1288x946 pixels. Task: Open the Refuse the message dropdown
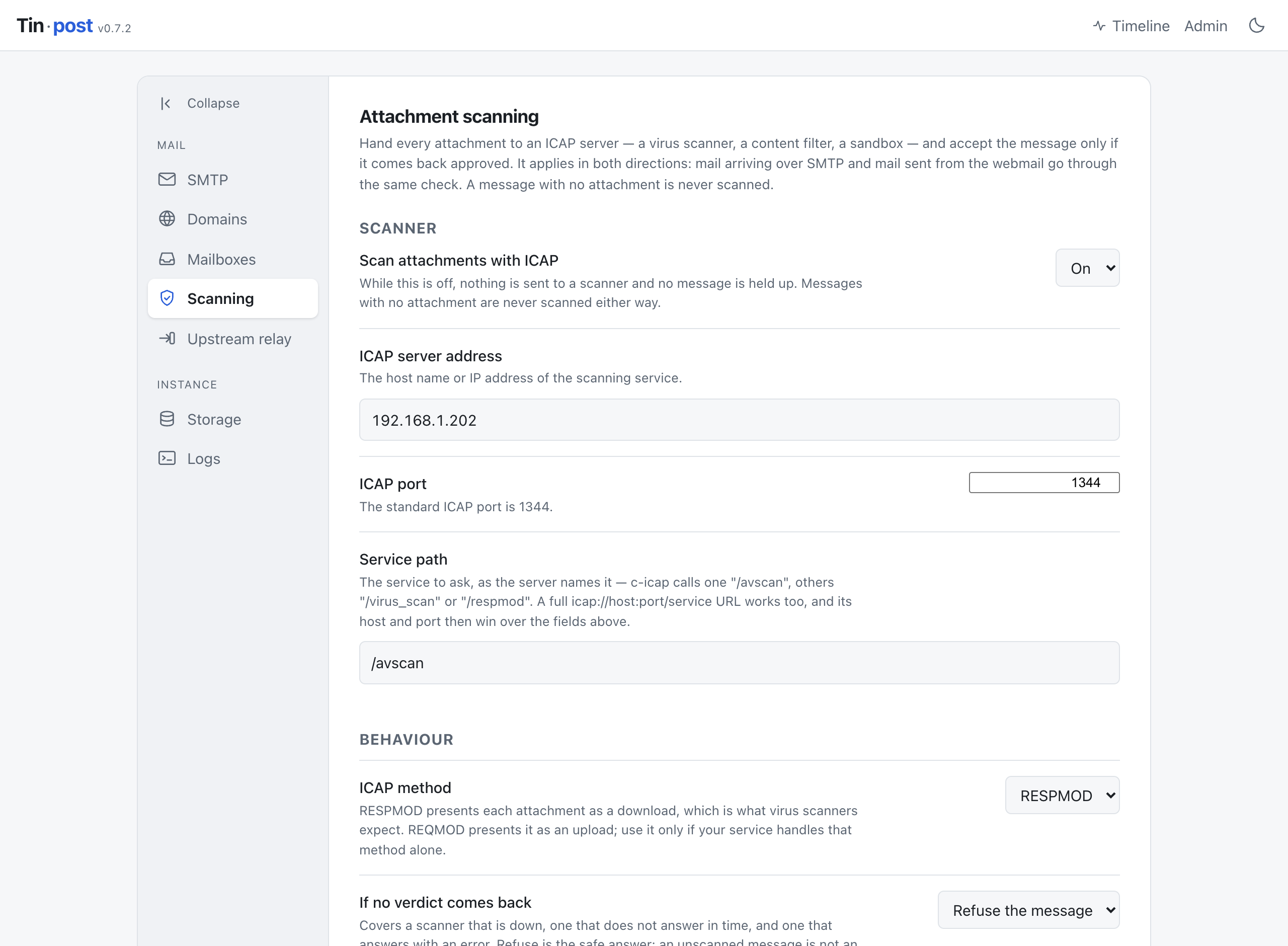(x=1028, y=910)
